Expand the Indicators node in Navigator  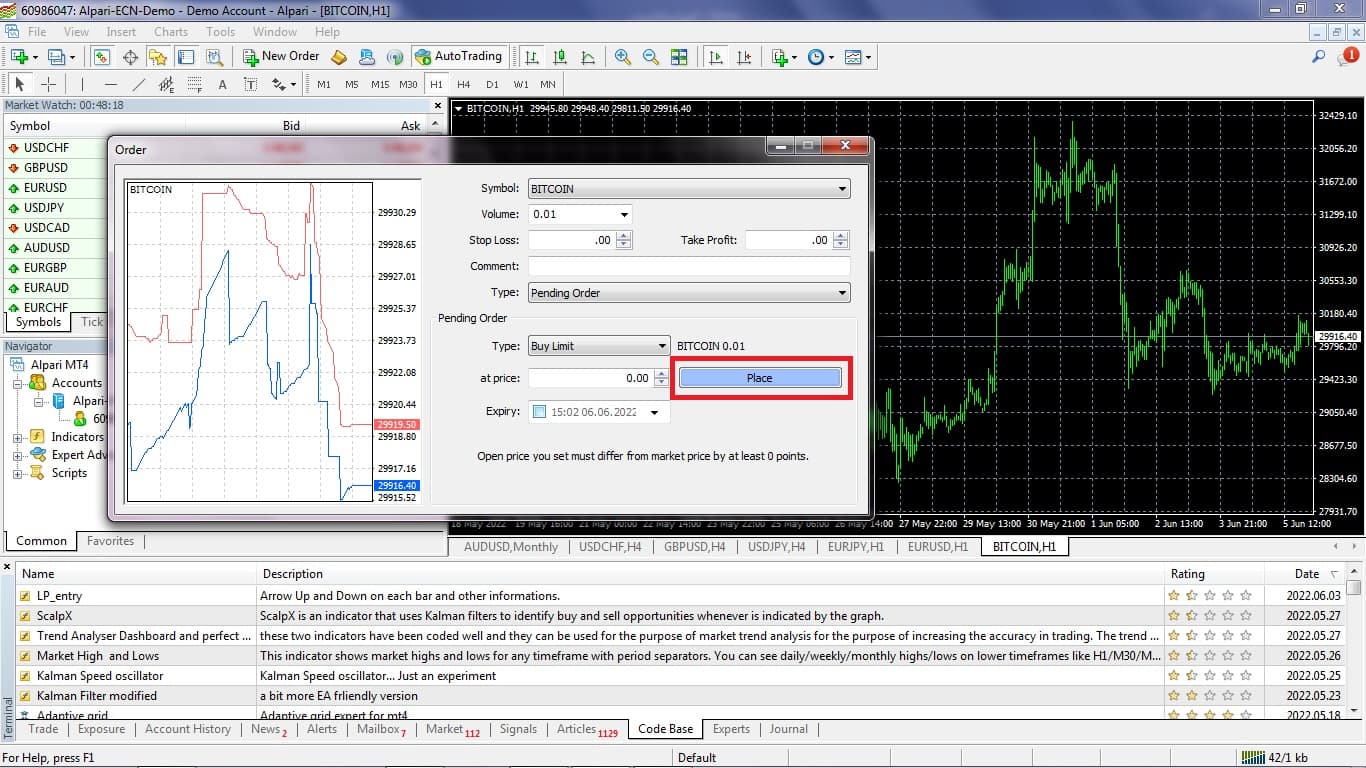point(18,437)
